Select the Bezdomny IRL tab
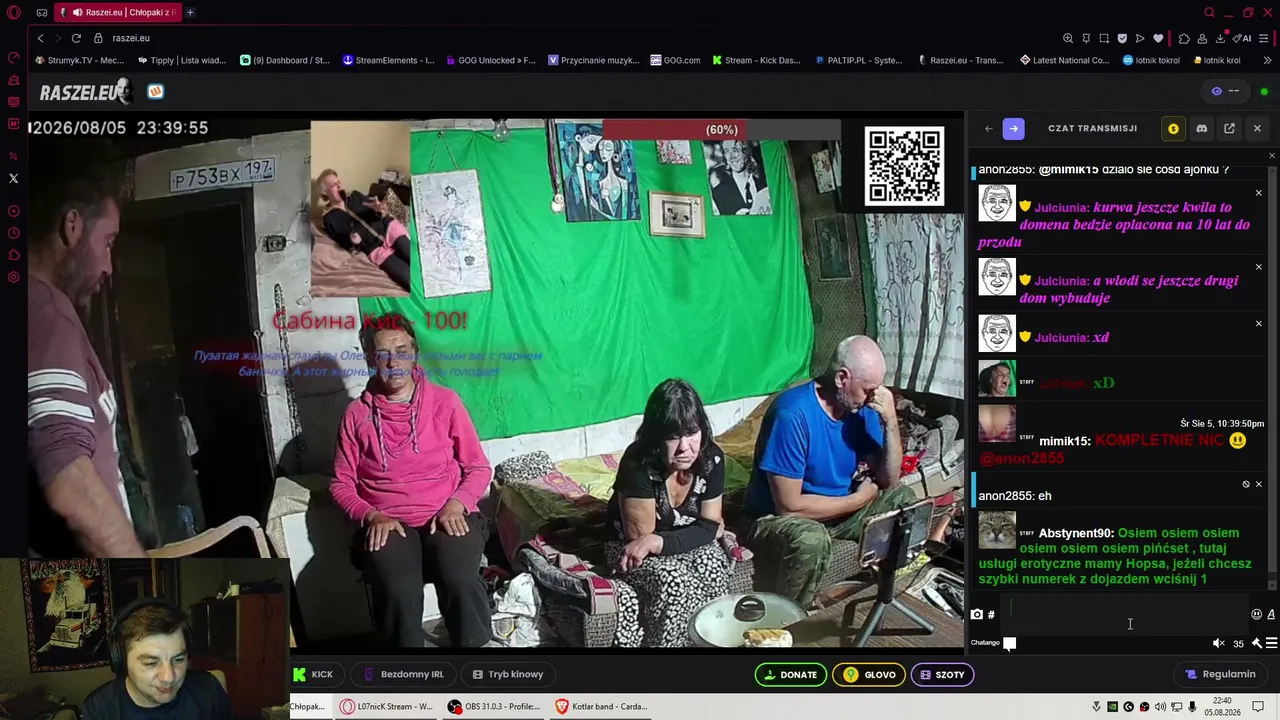 403,674
